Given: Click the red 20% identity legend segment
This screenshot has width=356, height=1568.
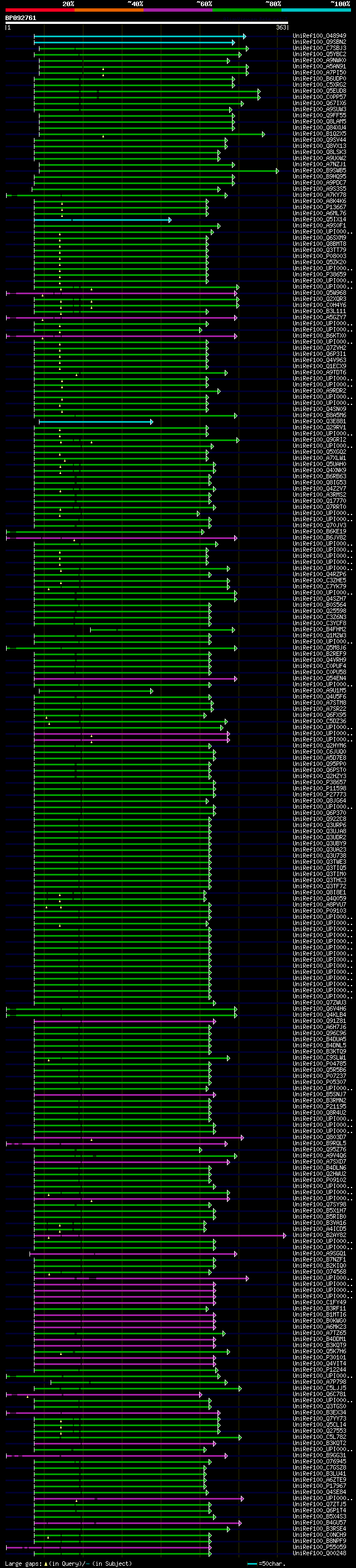Looking at the screenshot, I should [40, 11].
